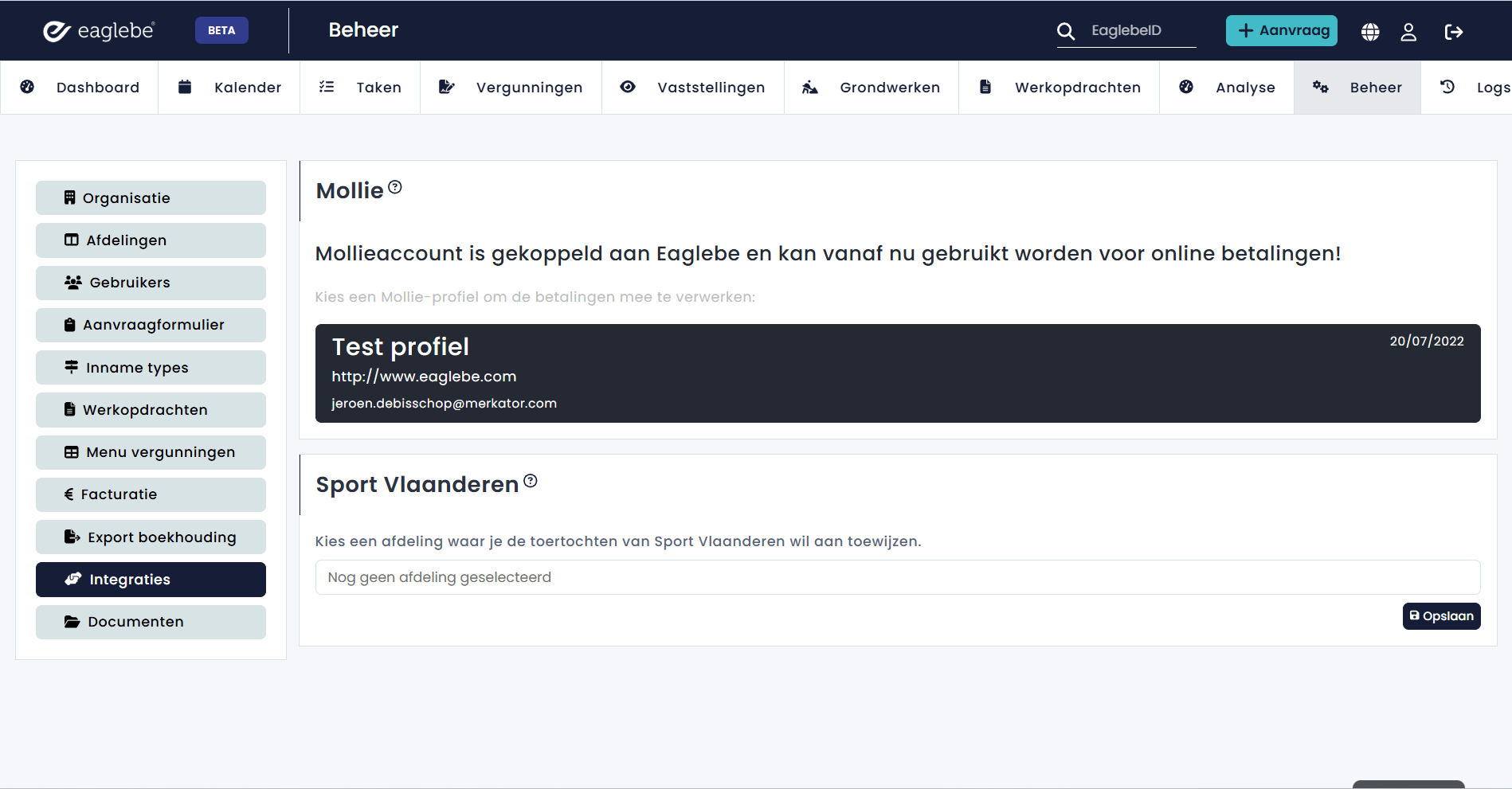This screenshot has height=789, width=1512.
Task: Open the Logs tab
Action: tap(1467, 88)
